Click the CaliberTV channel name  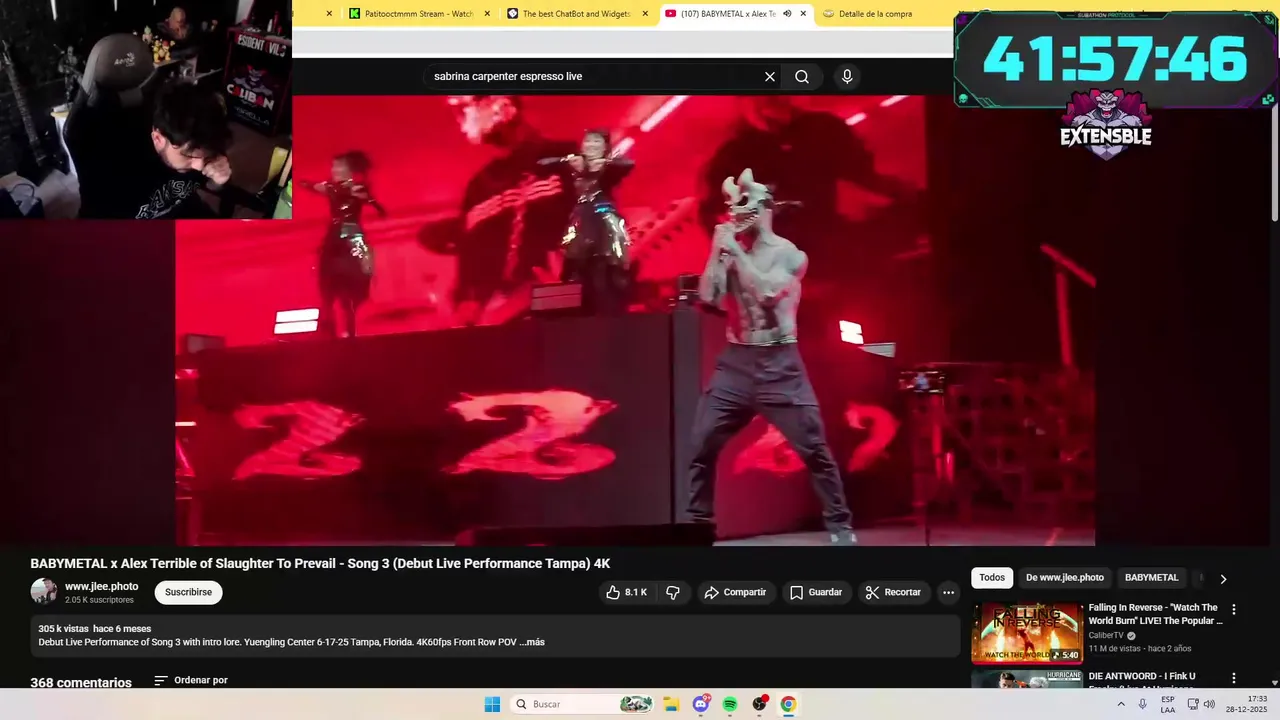(1106, 636)
